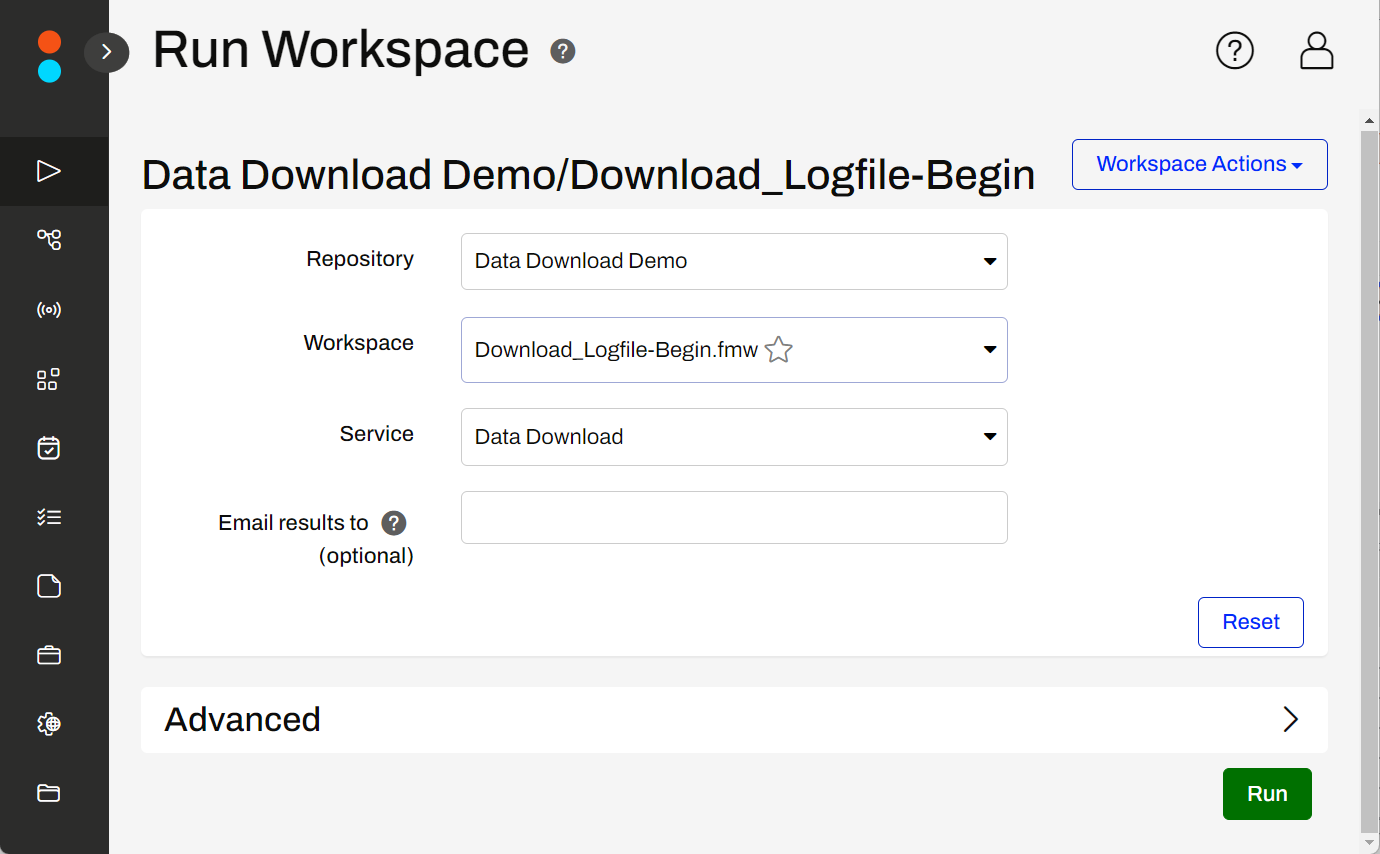Screen dimensions: 1380x854
Task: Open the user account icon at top right
Action: 1316,51
